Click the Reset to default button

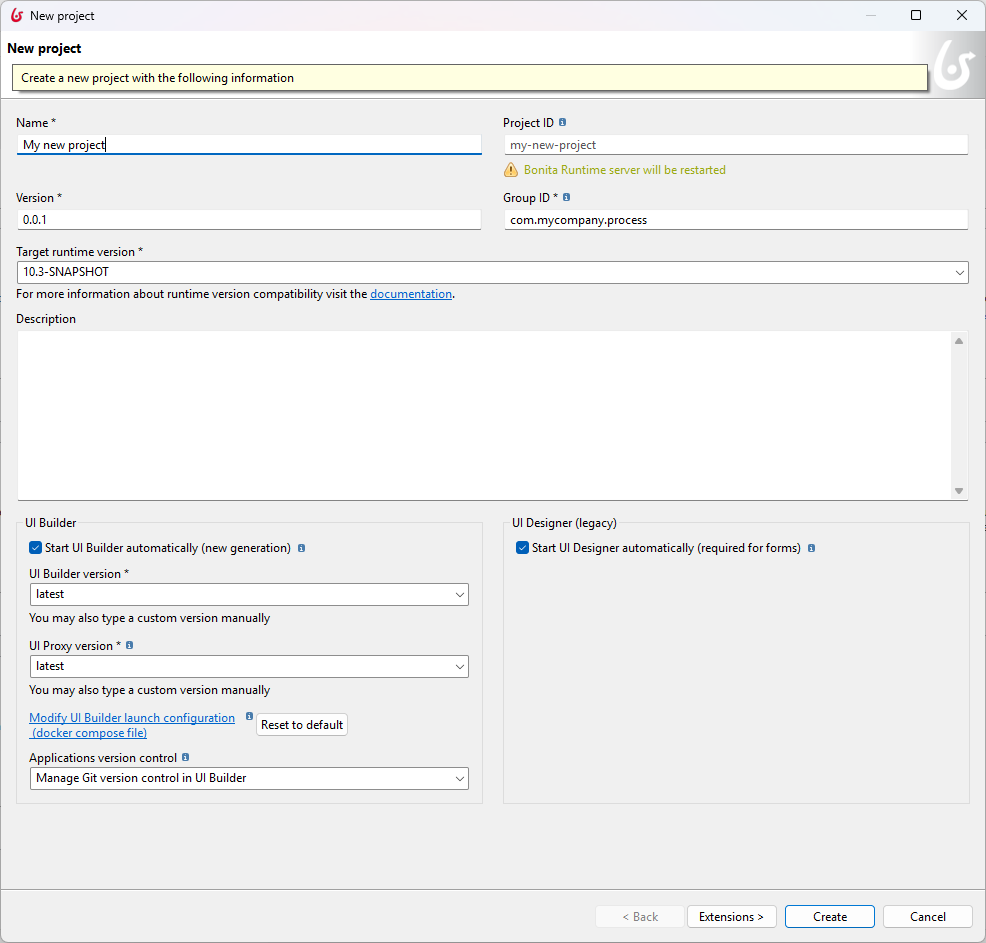(x=302, y=725)
